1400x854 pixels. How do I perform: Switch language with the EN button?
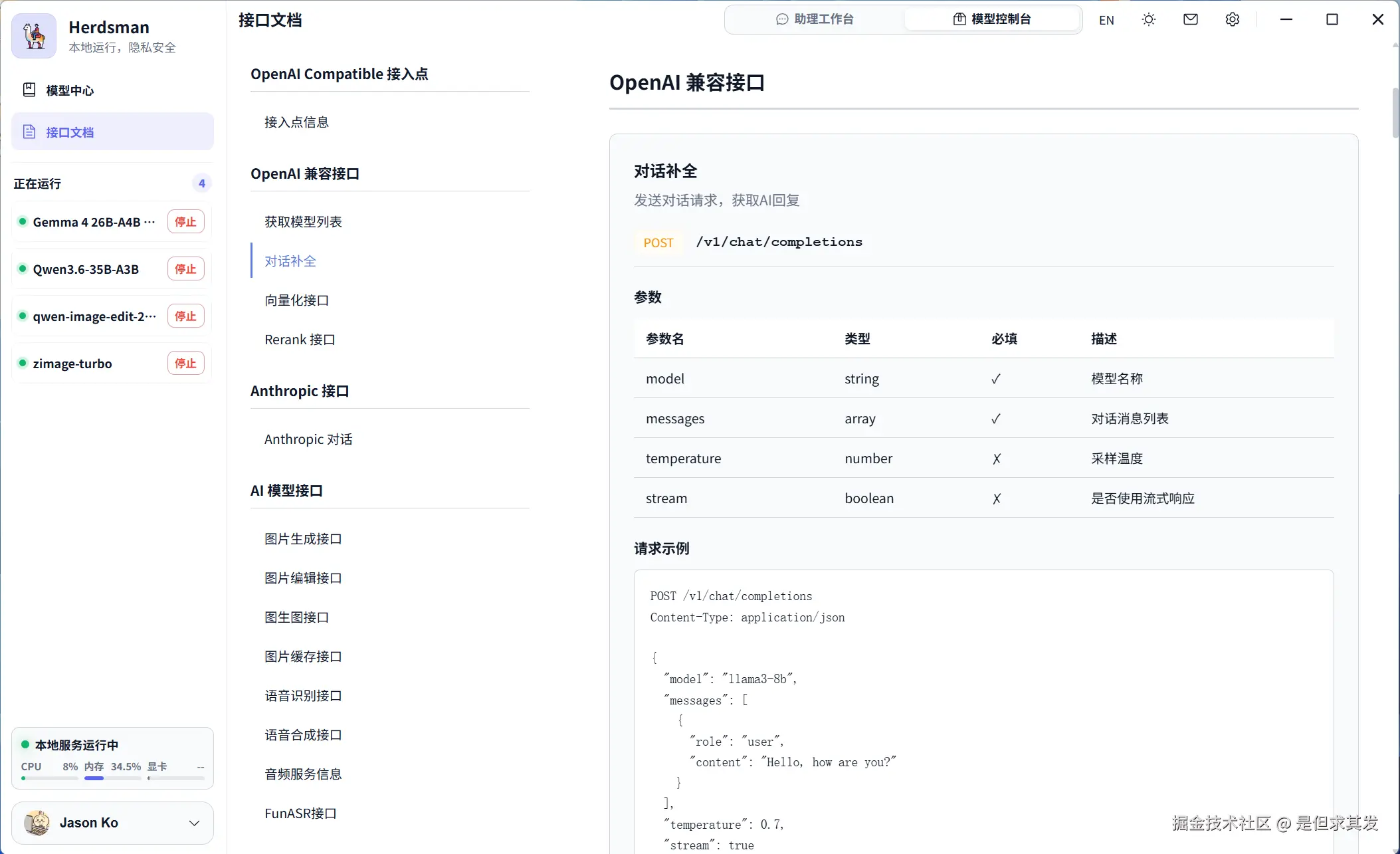1106,20
